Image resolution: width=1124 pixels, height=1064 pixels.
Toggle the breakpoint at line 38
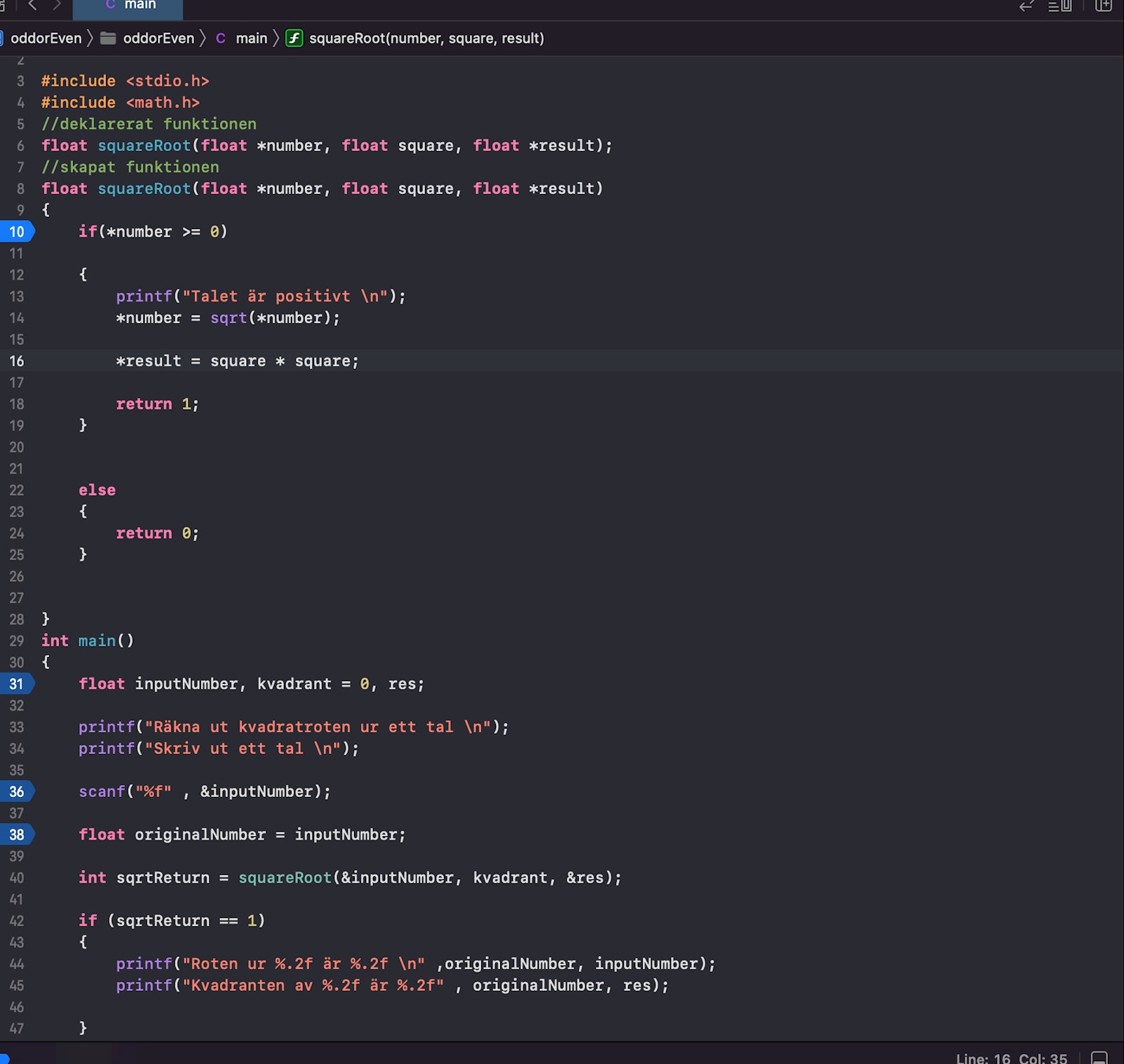[x=16, y=835]
